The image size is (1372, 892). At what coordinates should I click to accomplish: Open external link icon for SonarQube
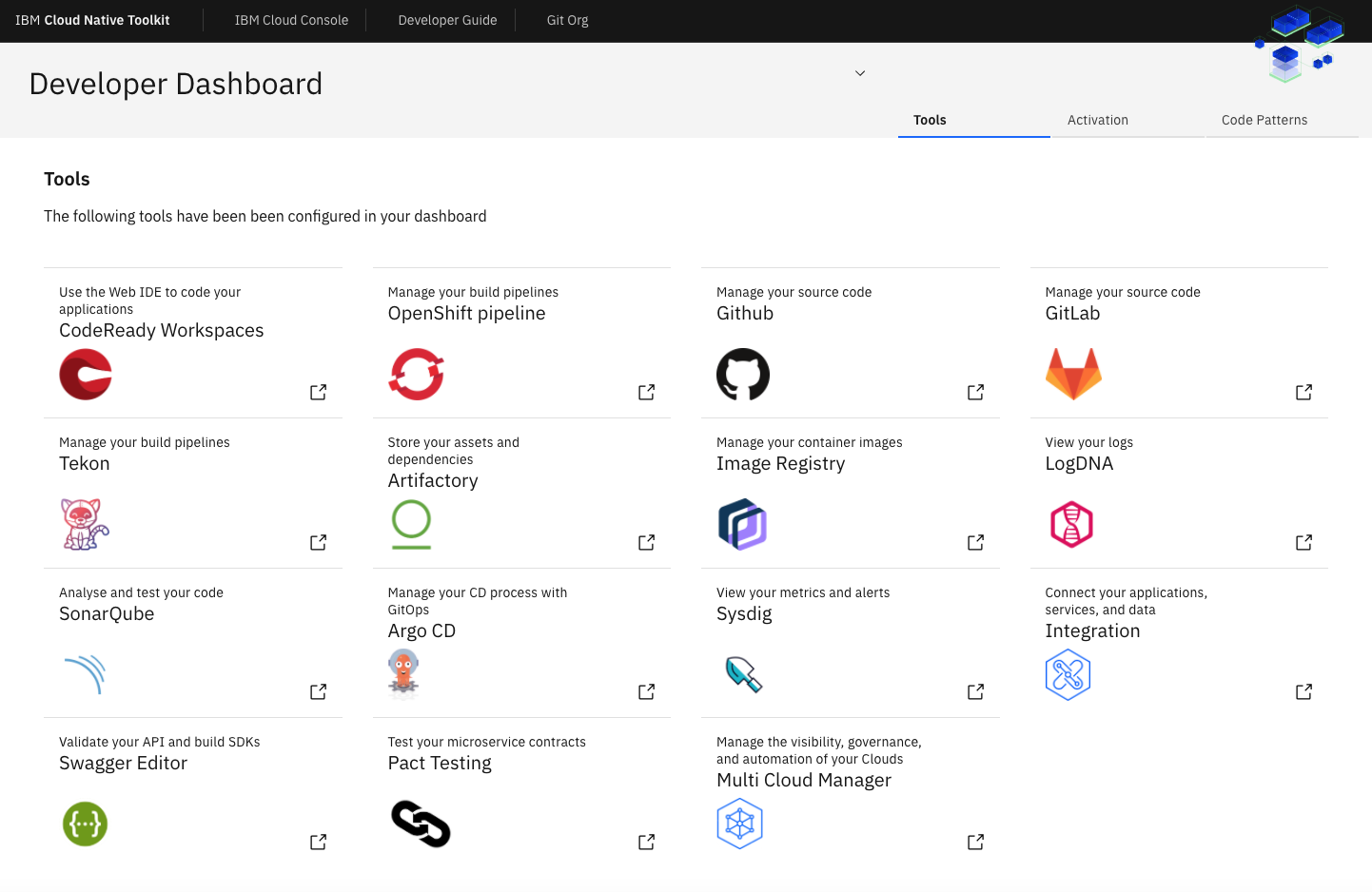tap(319, 691)
